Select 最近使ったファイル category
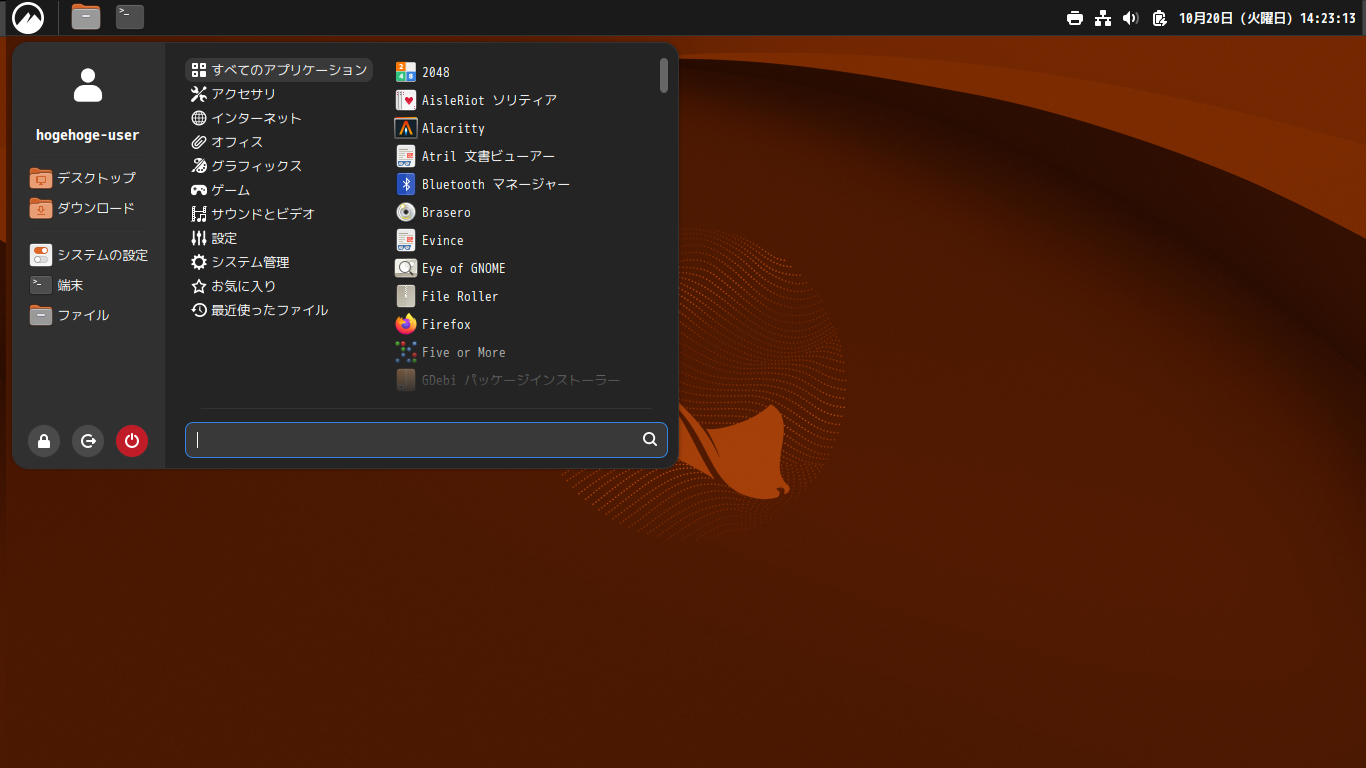Screen dimensions: 1366x768 pyautogui.click(x=259, y=310)
